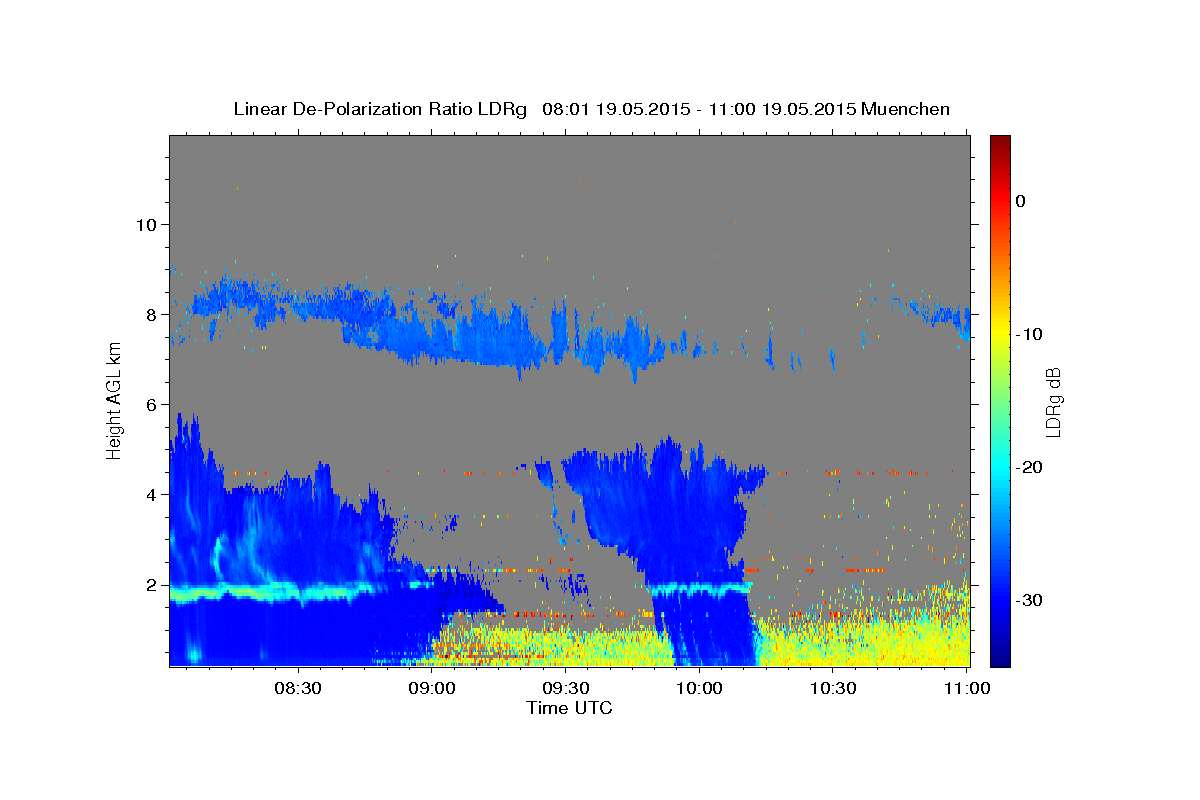This screenshot has height=800, width=1200.
Task: Click the 10:30 time tick label
Action: click(x=832, y=688)
